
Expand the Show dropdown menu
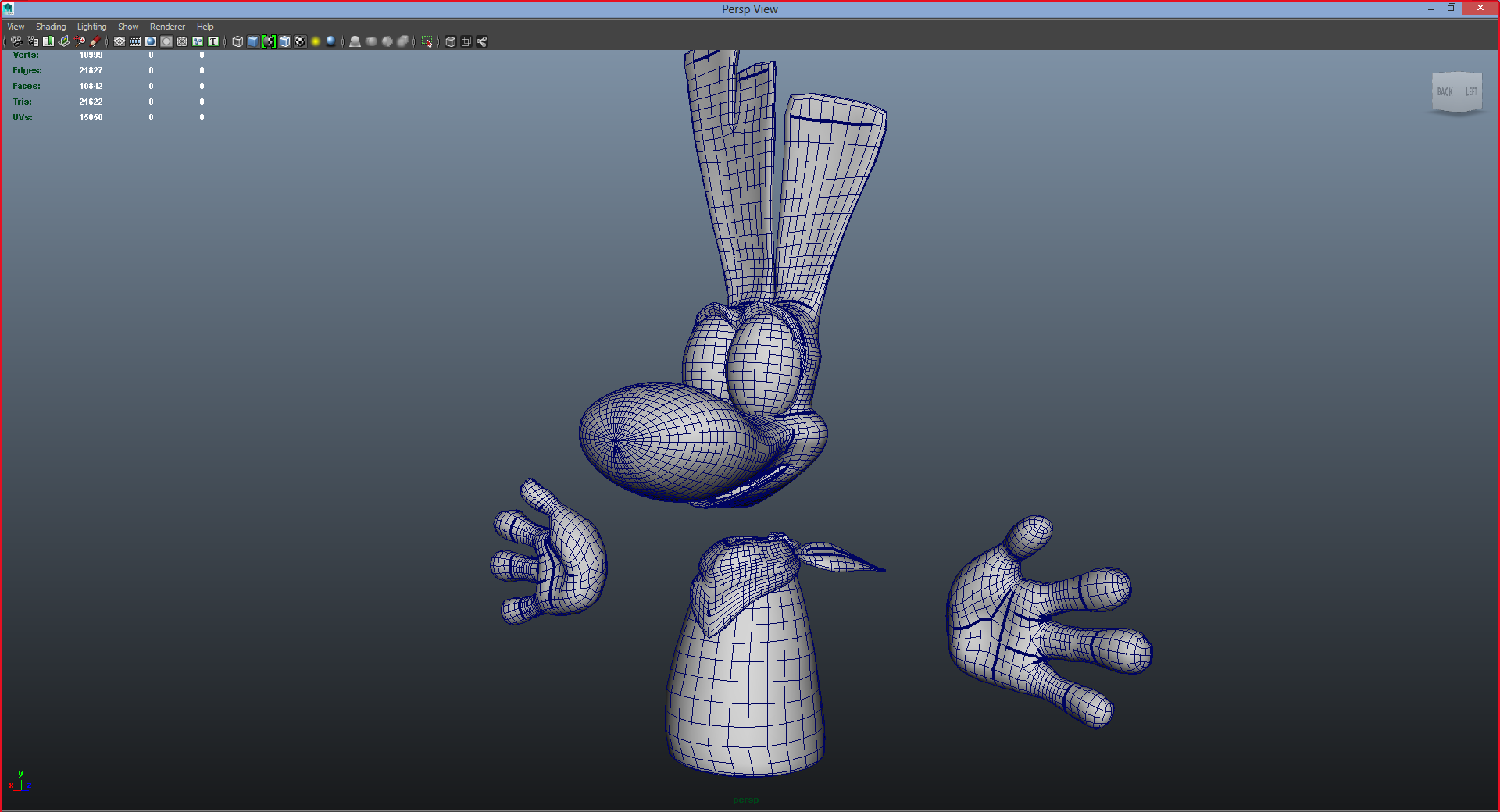(128, 27)
